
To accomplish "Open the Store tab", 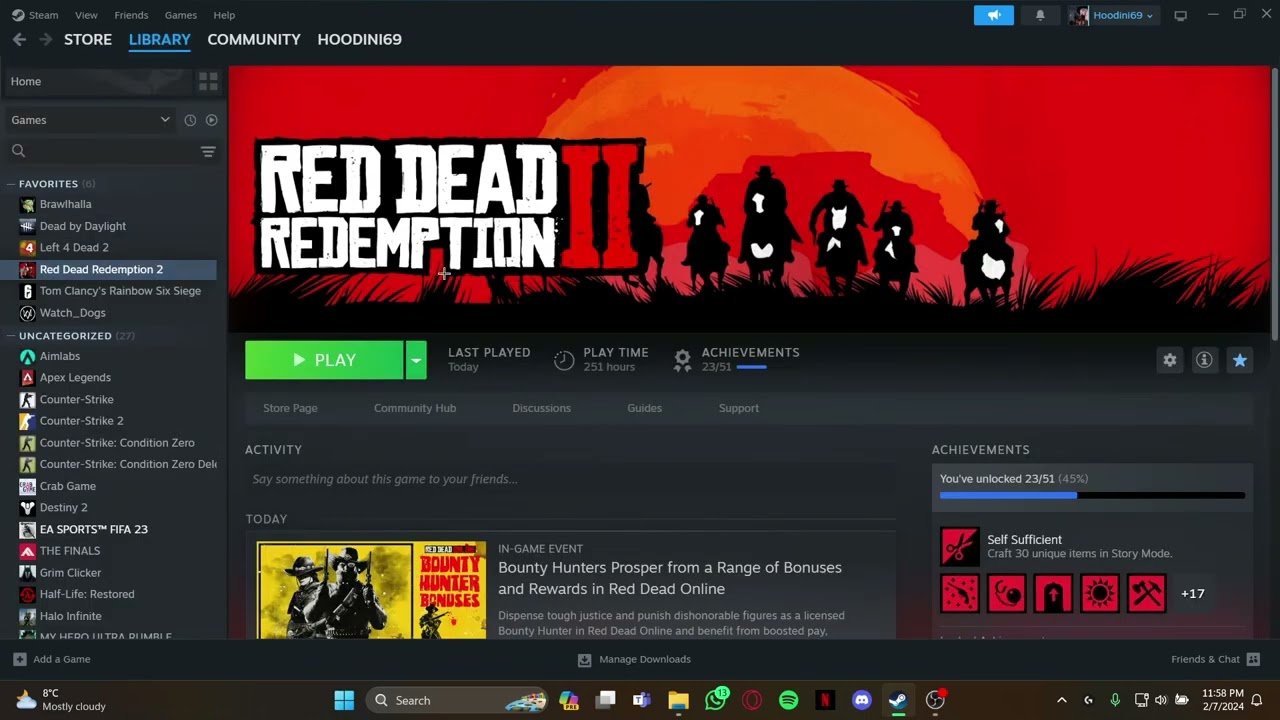I will click(x=88, y=39).
